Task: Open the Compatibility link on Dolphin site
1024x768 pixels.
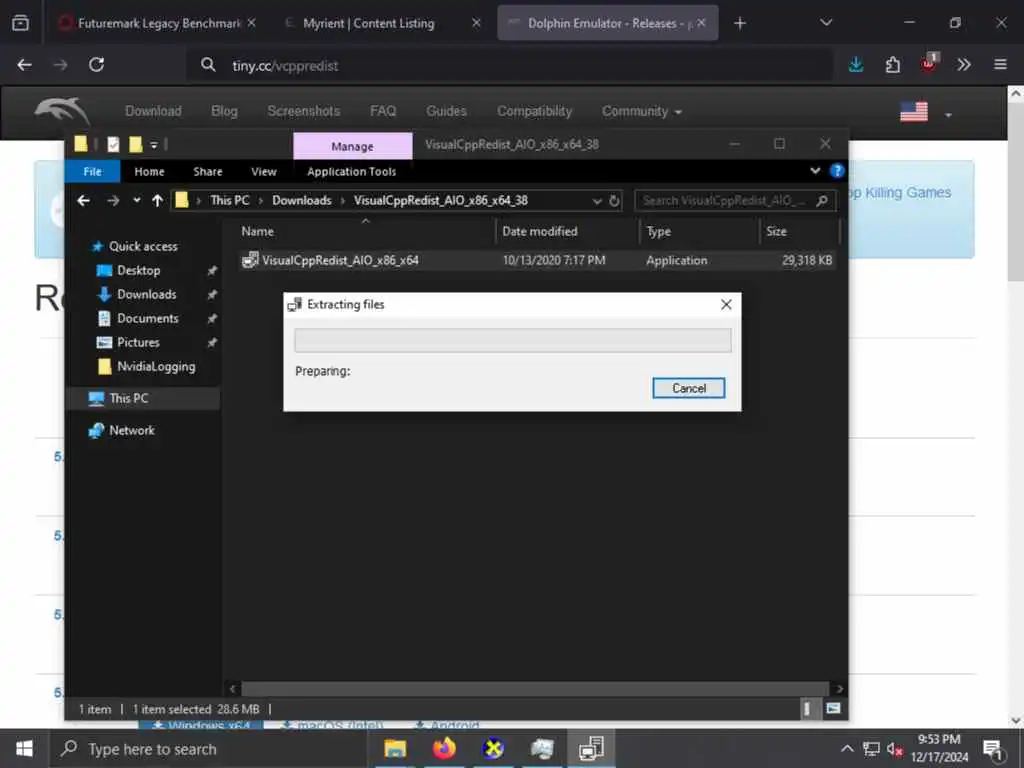Action: pyautogui.click(x=534, y=111)
